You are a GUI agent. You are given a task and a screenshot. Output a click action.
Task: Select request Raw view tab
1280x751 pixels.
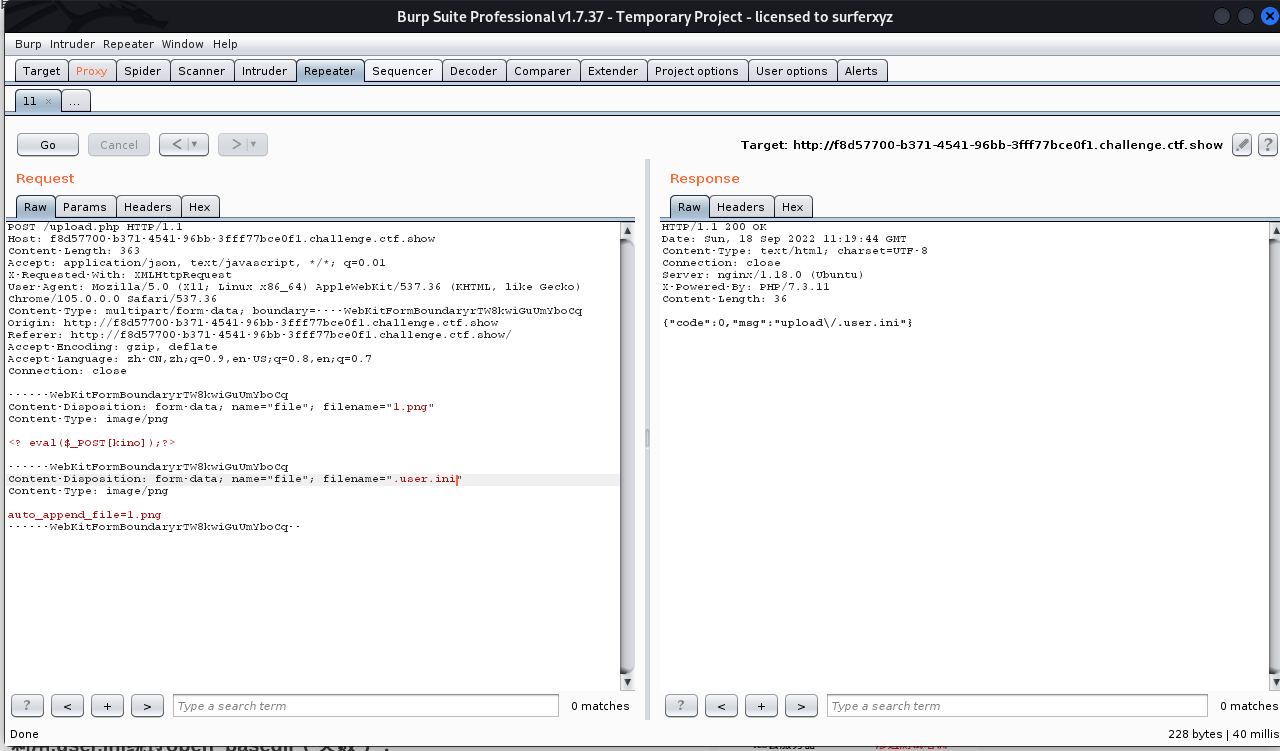pos(35,207)
